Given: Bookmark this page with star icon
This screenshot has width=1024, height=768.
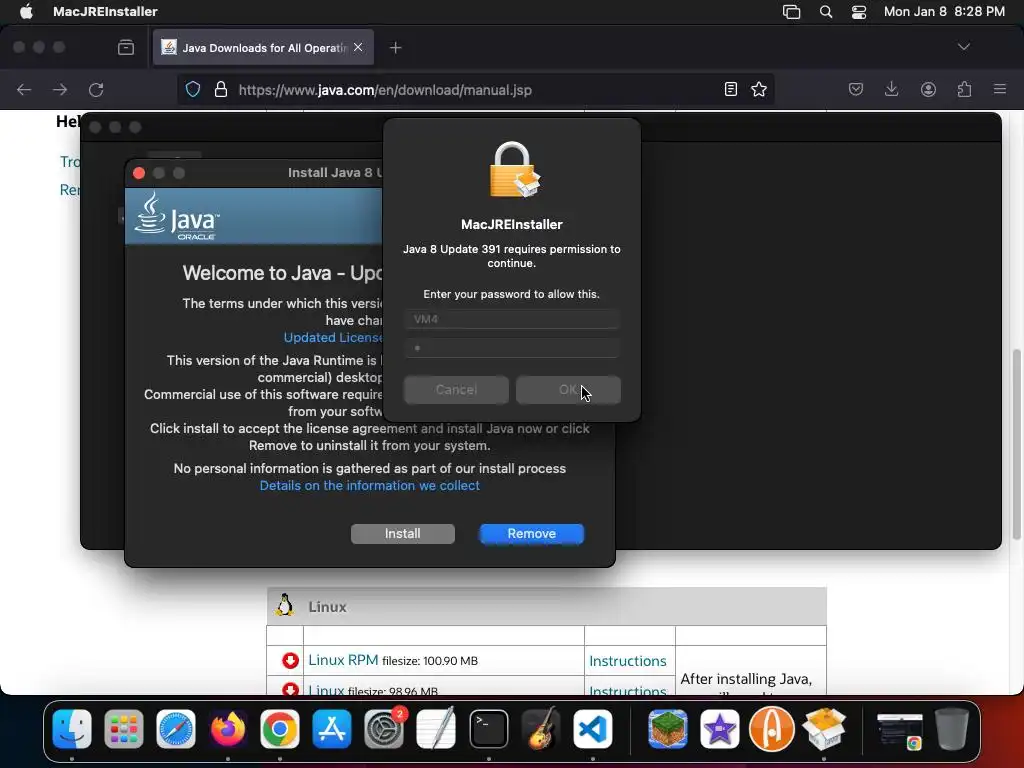Looking at the screenshot, I should (759, 89).
